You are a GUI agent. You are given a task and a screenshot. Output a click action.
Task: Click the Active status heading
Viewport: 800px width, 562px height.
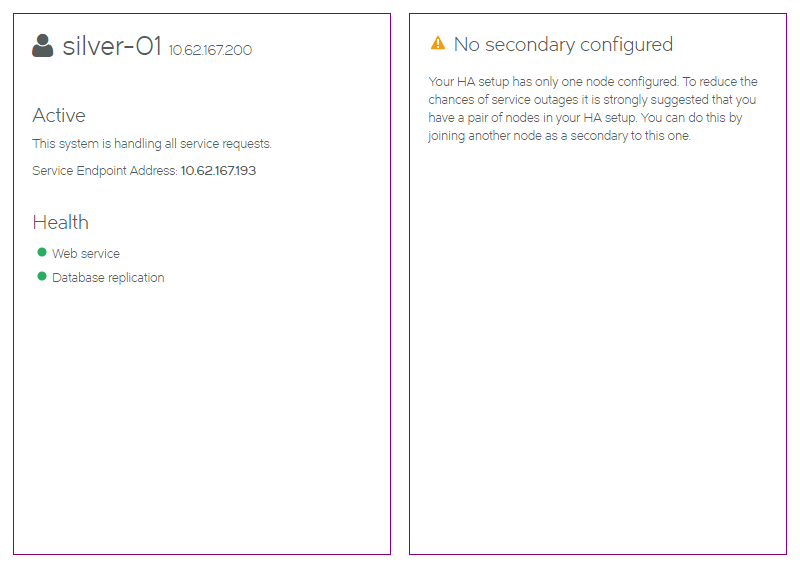point(59,115)
